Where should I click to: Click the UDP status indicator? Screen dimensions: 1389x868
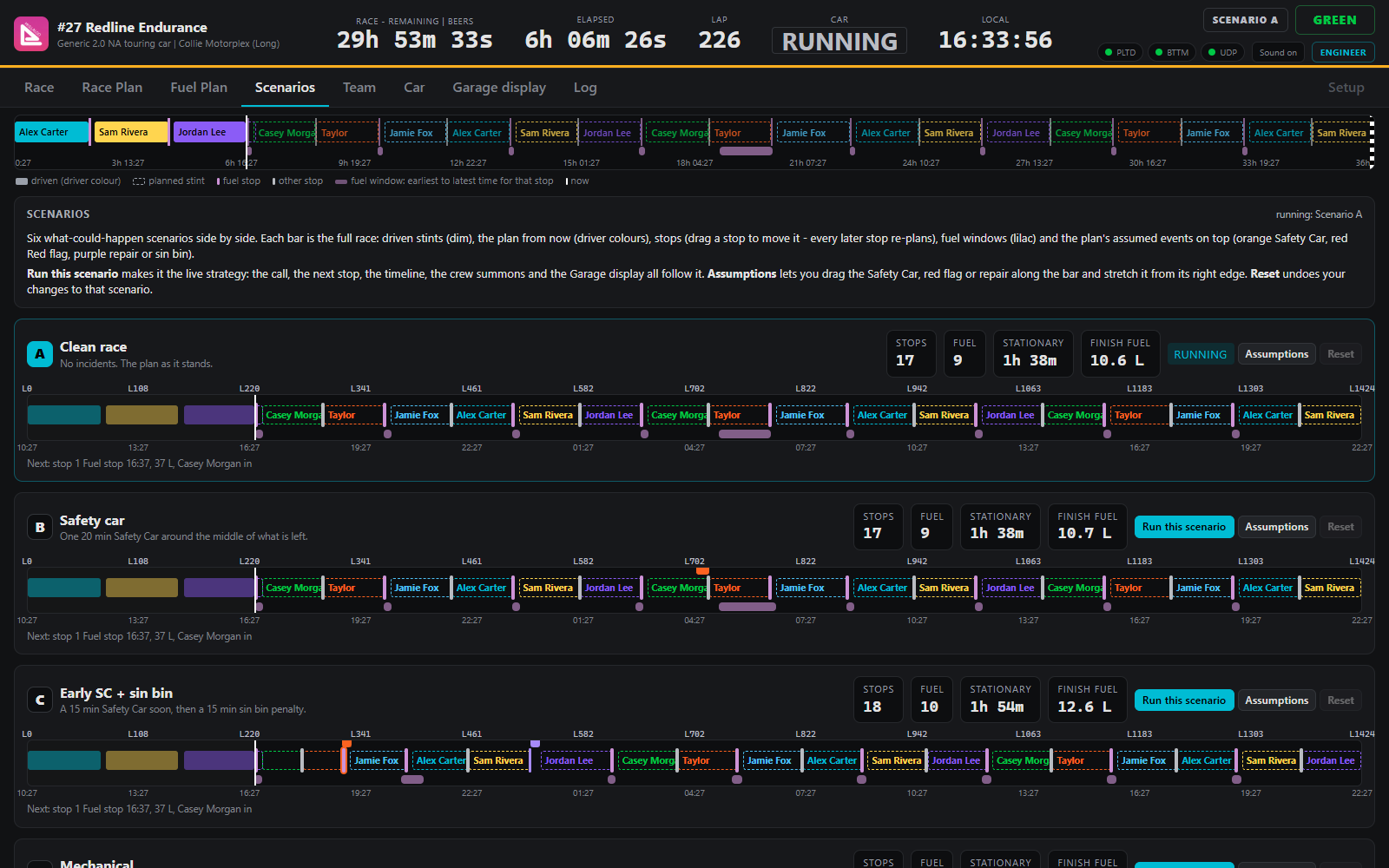pos(1222,52)
